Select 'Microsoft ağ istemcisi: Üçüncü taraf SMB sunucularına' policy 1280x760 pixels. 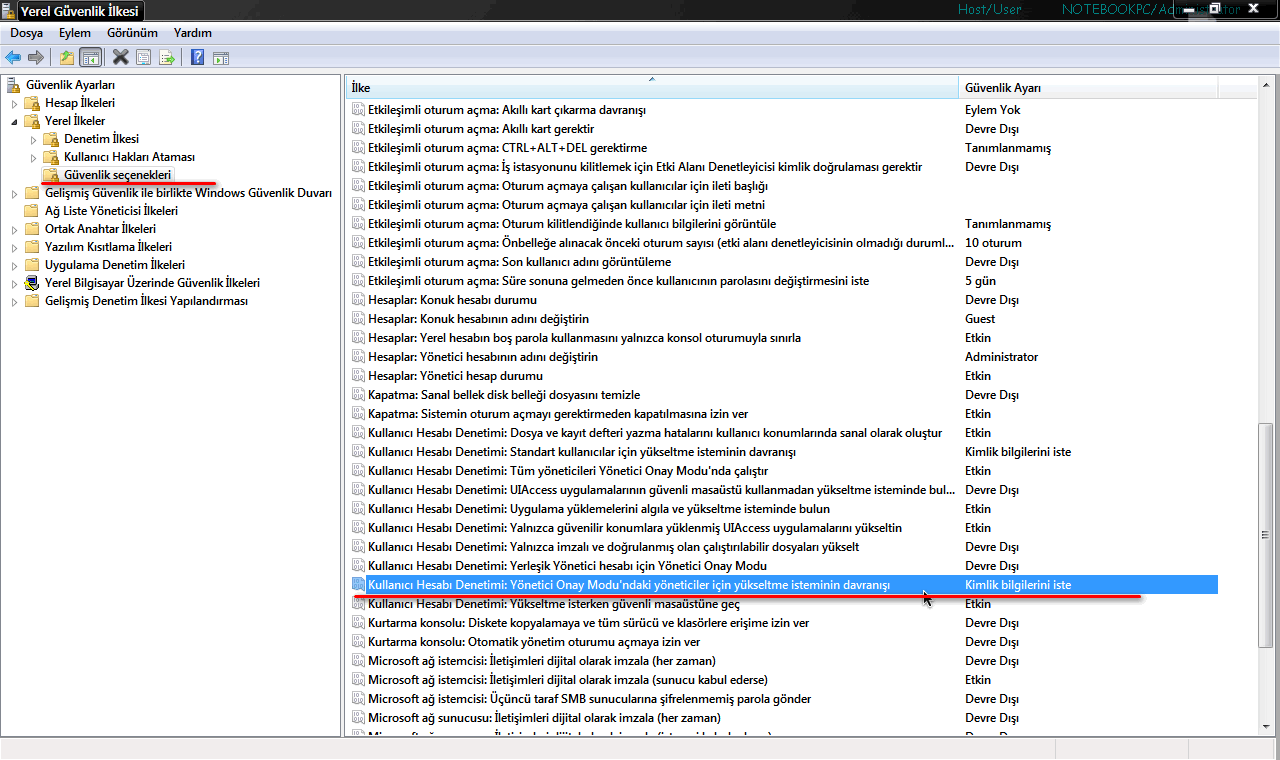point(589,699)
